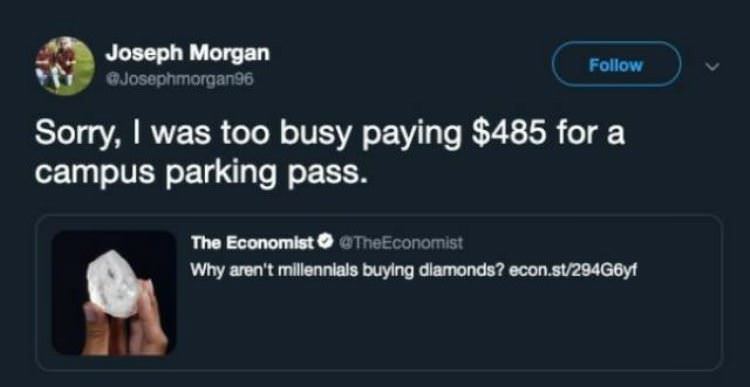Image resolution: width=750 pixels, height=387 pixels.
Task: Click the blank area above the Follow button
Action: point(616,20)
